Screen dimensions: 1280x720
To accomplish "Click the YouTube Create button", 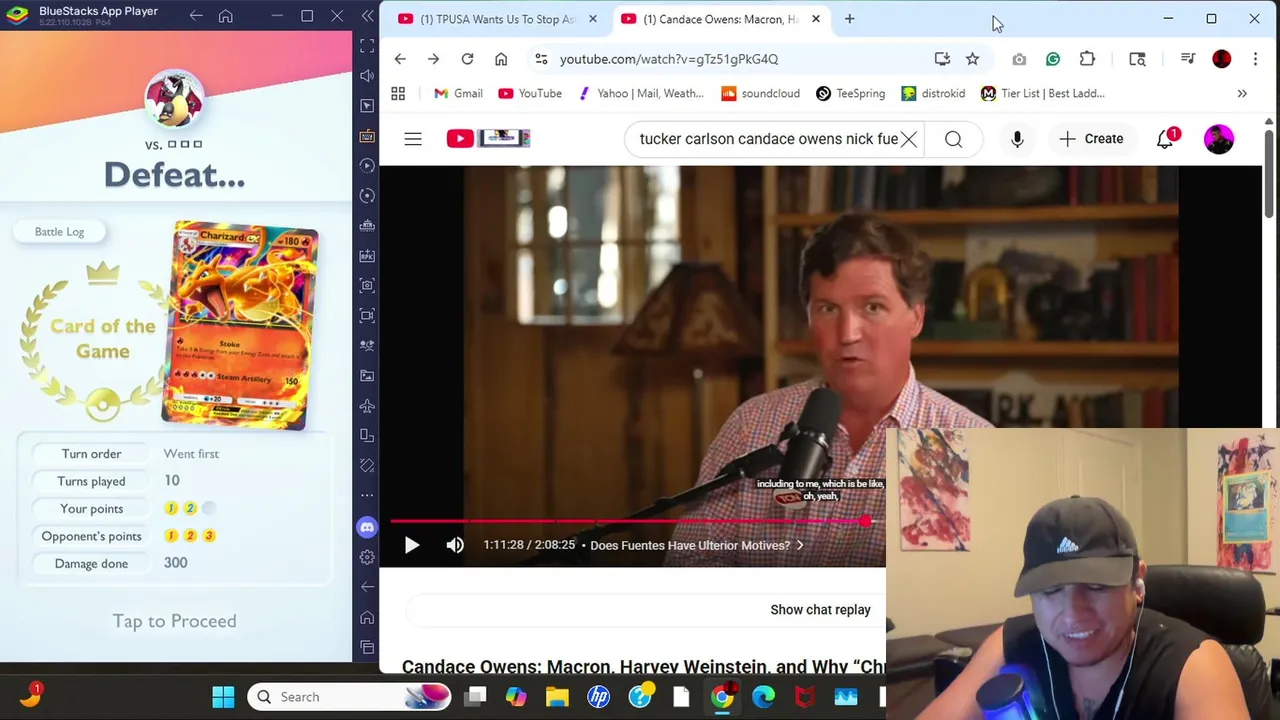I will [x=1091, y=139].
